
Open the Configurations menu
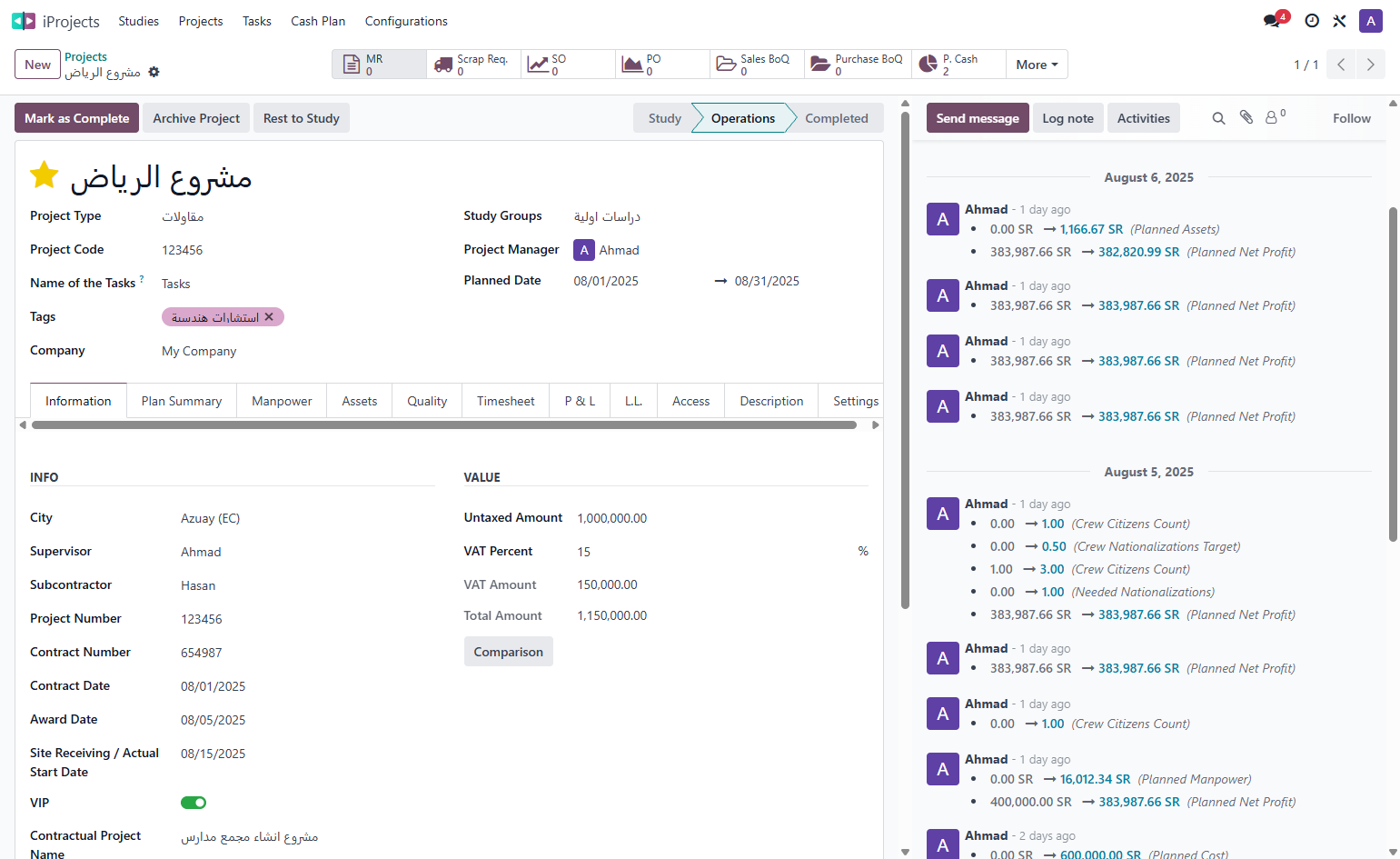406,21
